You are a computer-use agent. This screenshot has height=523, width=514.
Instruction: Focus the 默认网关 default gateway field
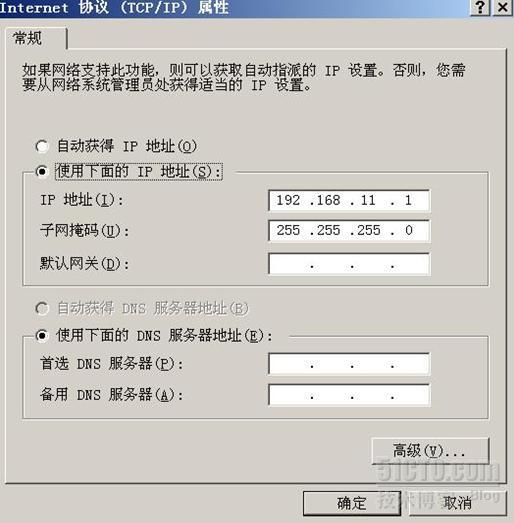click(349, 264)
